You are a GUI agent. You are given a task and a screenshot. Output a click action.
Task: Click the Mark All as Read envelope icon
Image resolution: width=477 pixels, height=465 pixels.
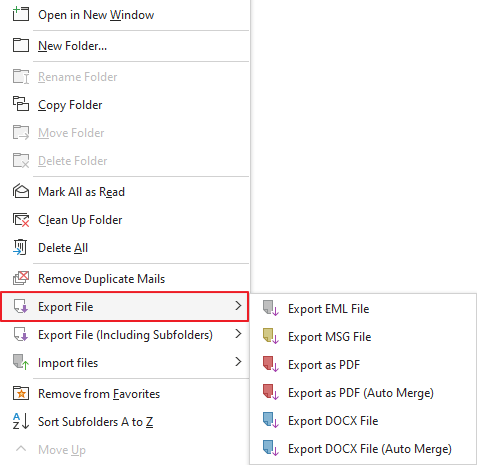pyautogui.click(x=21, y=191)
